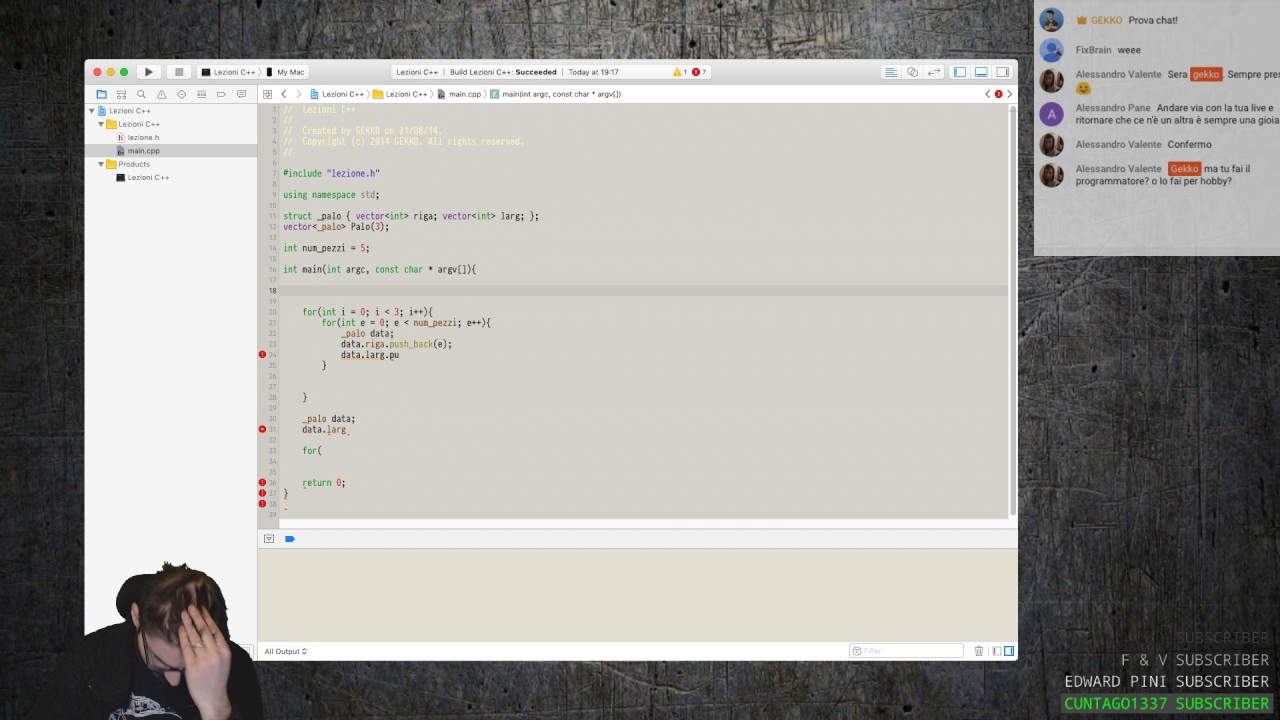Choose the Lezioni C++ scheme selector
Screen dimensions: 1280x720
point(228,72)
